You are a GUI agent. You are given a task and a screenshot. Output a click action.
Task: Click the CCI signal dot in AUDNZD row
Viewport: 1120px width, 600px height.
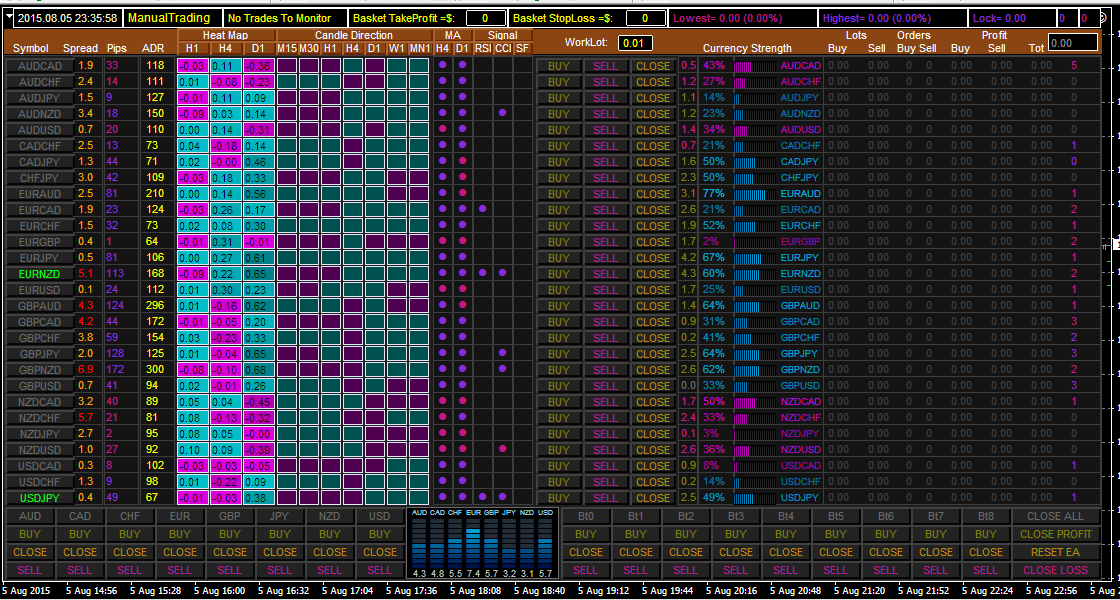tap(503, 114)
